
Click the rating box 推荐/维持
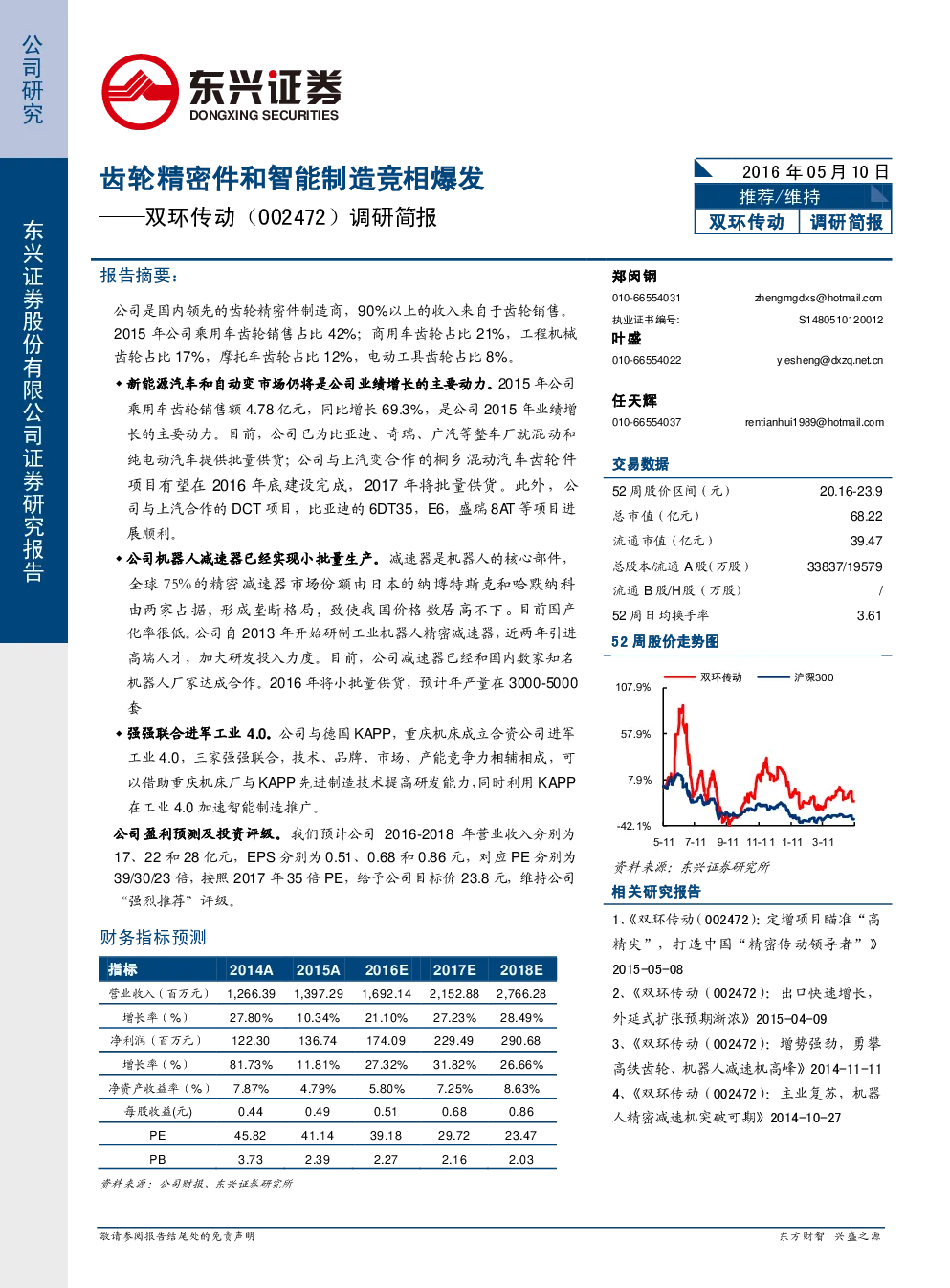pyautogui.click(x=793, y=196)
